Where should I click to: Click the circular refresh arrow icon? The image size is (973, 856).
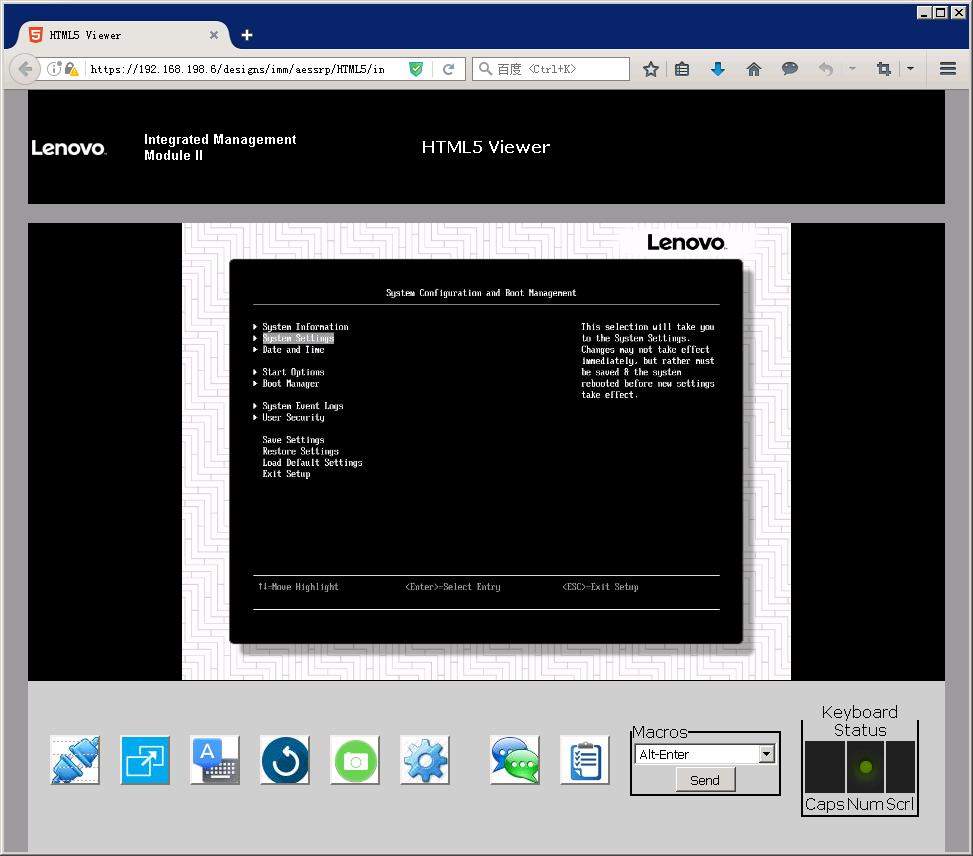tap(285, 761)
